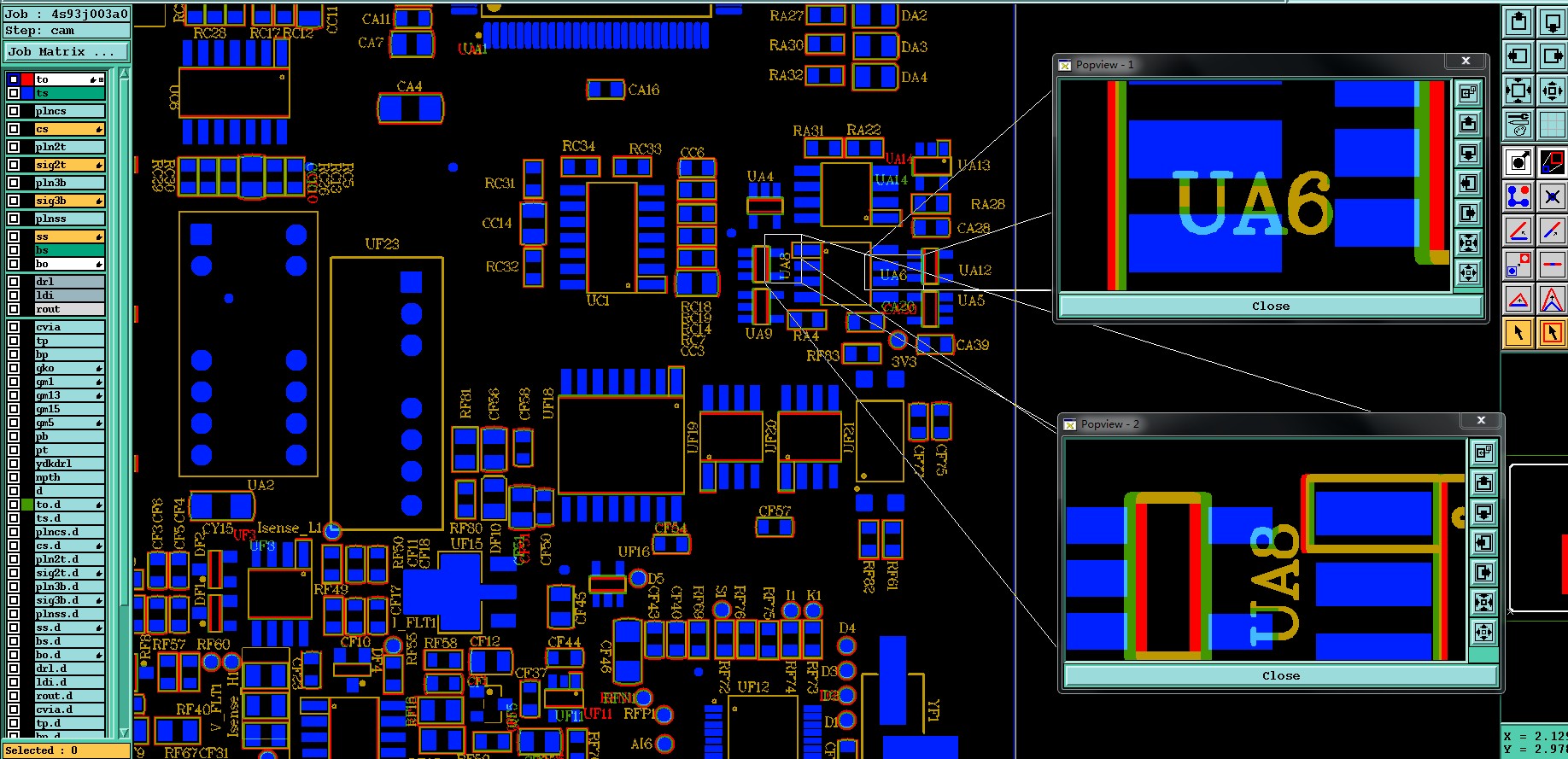Image resolution: width=1568 pixels, height=759 pixels.
Task: Select the ldi layer row
Action: 69,295
